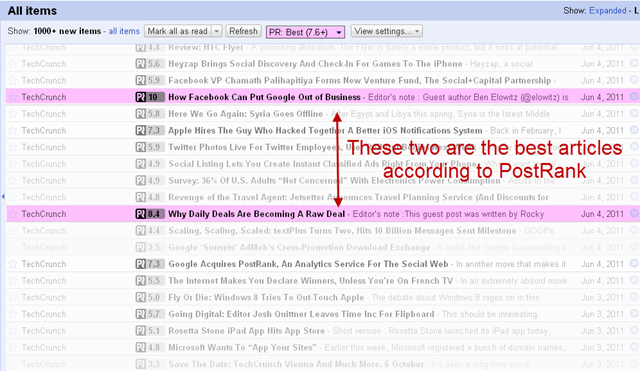The image size is (640, 371).
Task: Open "Going Digital: Editor Josh Quittner" headline
Action: click(x=301, y=314)
